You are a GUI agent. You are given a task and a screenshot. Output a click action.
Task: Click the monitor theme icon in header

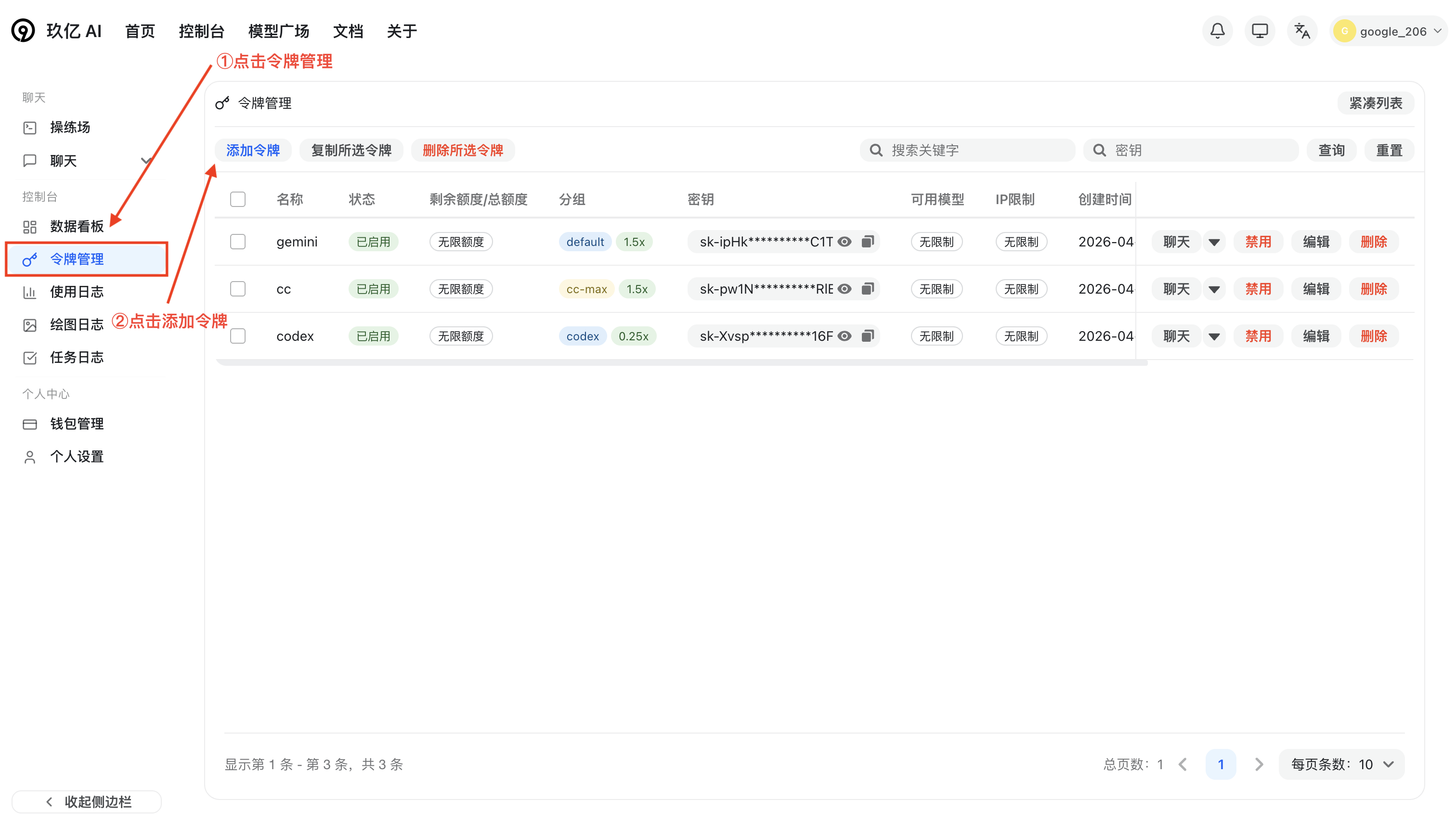coord(1260,31)
